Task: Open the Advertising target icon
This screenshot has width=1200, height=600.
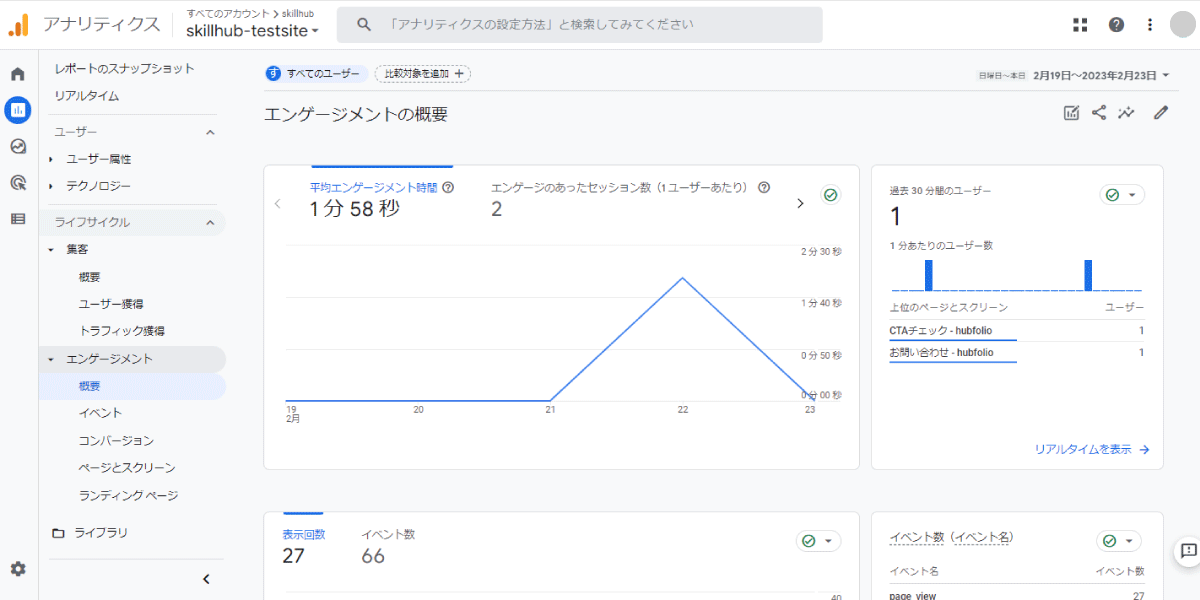Action: [18, 182]
